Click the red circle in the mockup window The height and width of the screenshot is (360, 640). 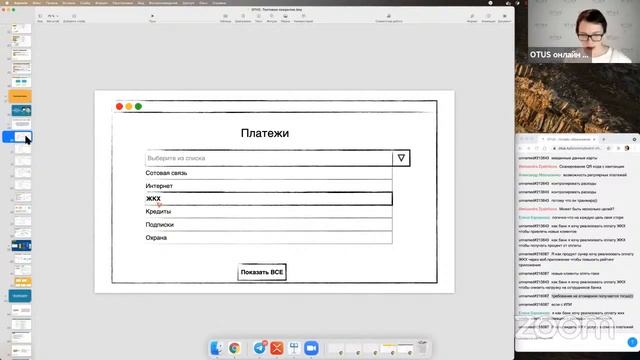click(119, 107)
